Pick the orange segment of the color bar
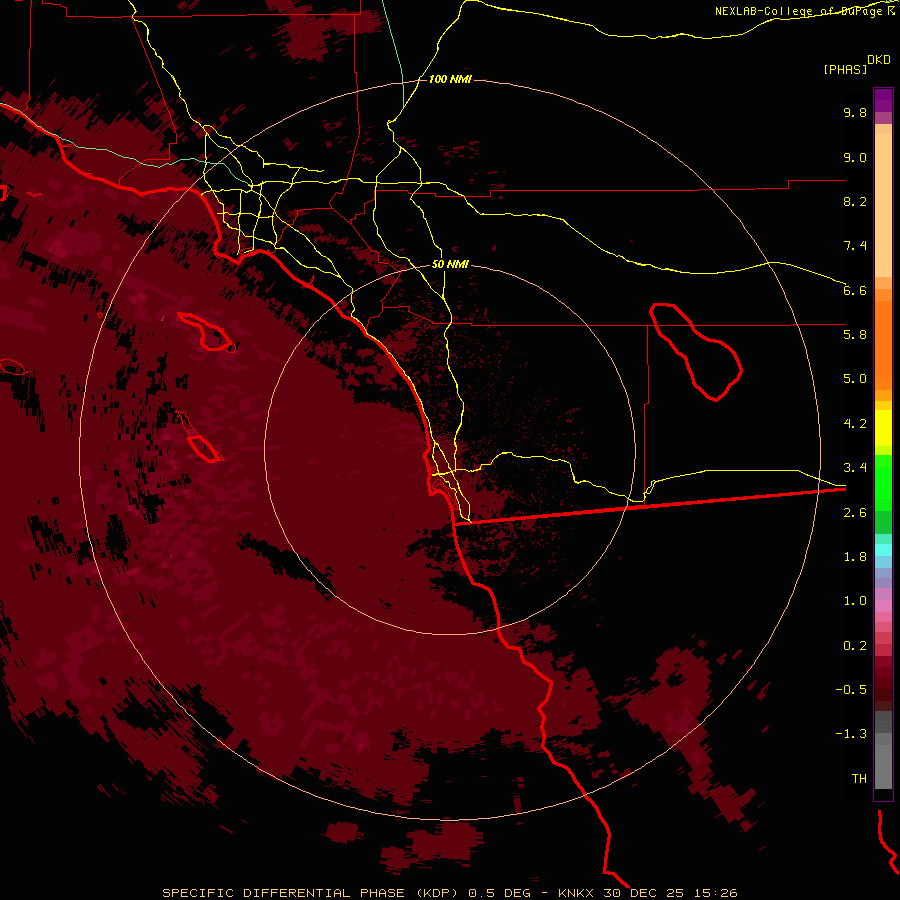Viewport: 900px width, 900px height. pyautogui.click(x=883, y=344)
